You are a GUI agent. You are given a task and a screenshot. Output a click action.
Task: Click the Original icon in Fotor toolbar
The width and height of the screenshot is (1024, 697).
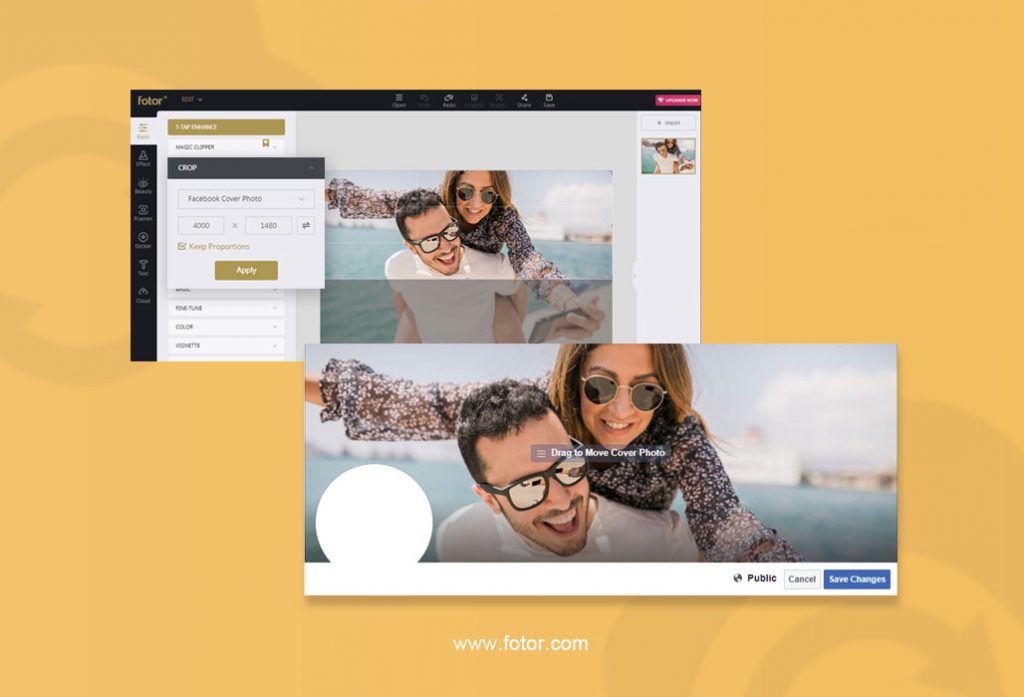[473, 100]
